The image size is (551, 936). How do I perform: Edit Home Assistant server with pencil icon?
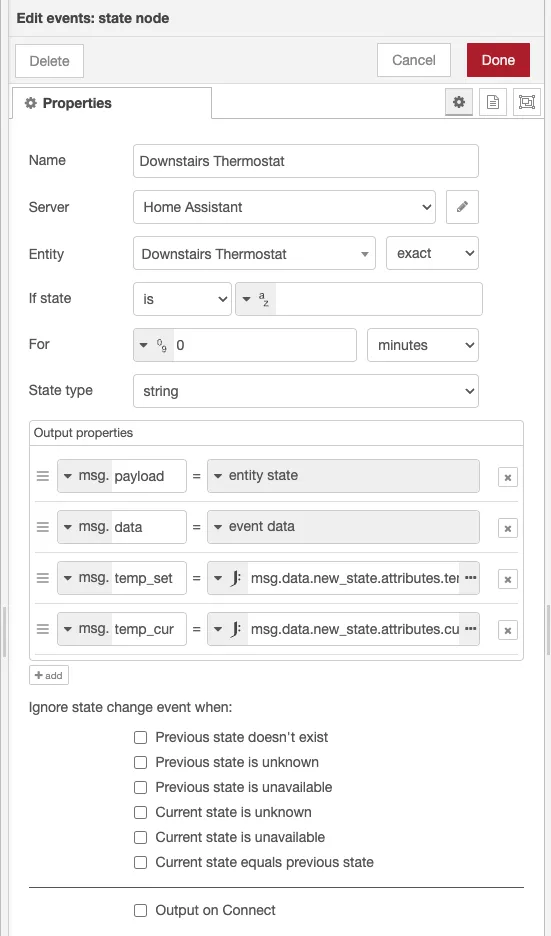462,207
